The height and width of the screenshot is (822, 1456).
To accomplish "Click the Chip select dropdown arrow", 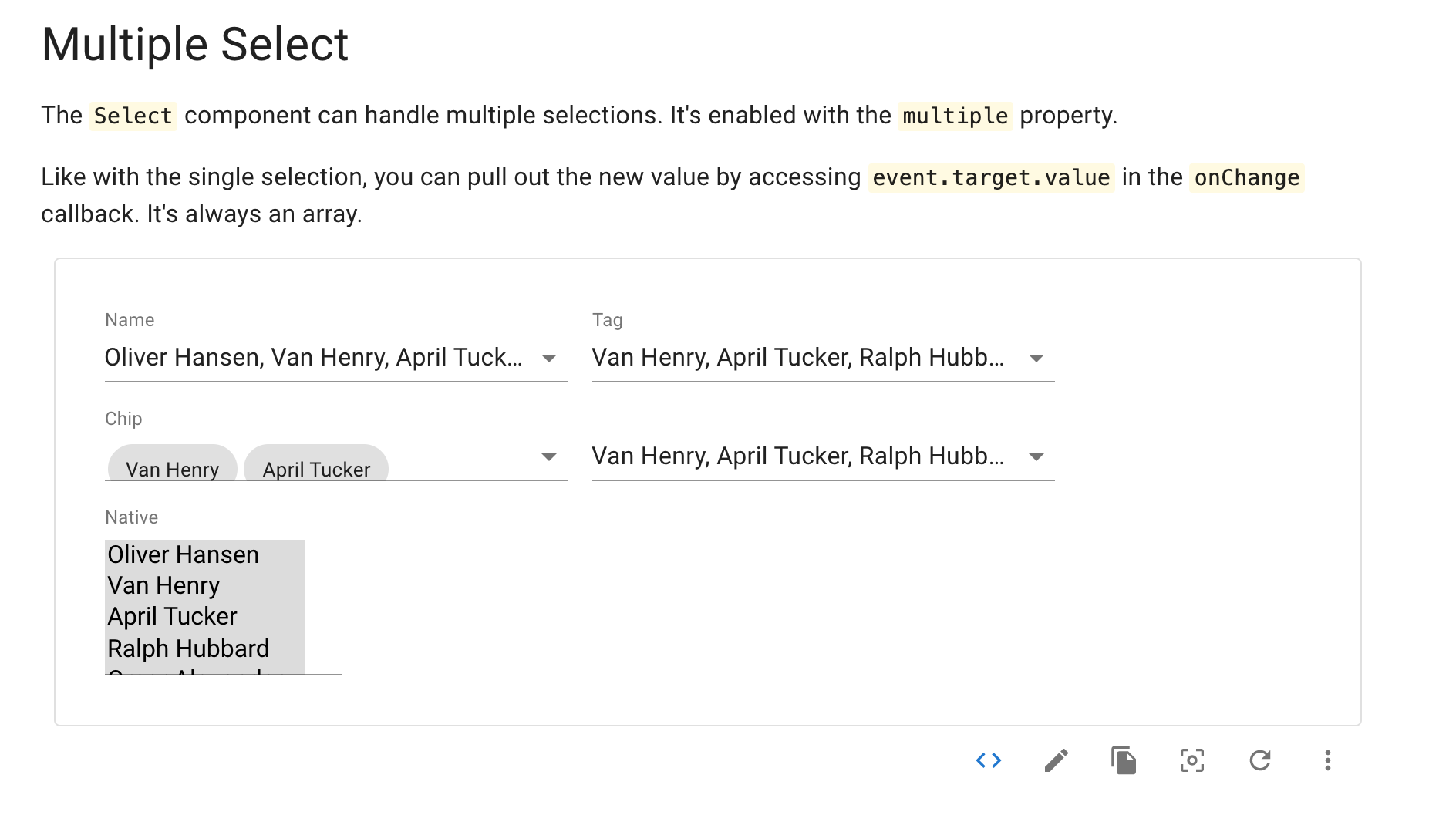I will (x=548, y=456).
